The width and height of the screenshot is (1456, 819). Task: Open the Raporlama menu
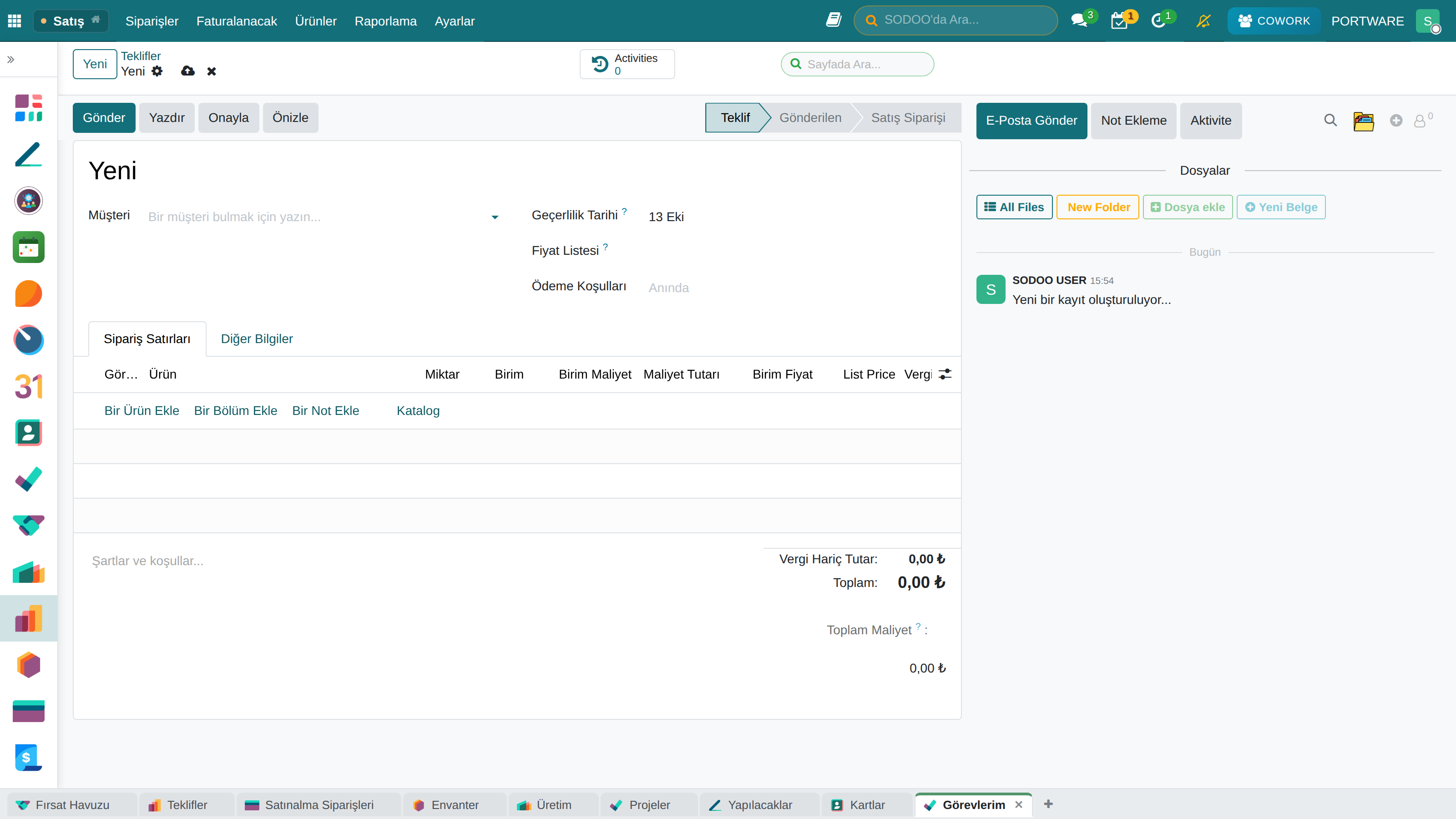[x=385, y=21]
